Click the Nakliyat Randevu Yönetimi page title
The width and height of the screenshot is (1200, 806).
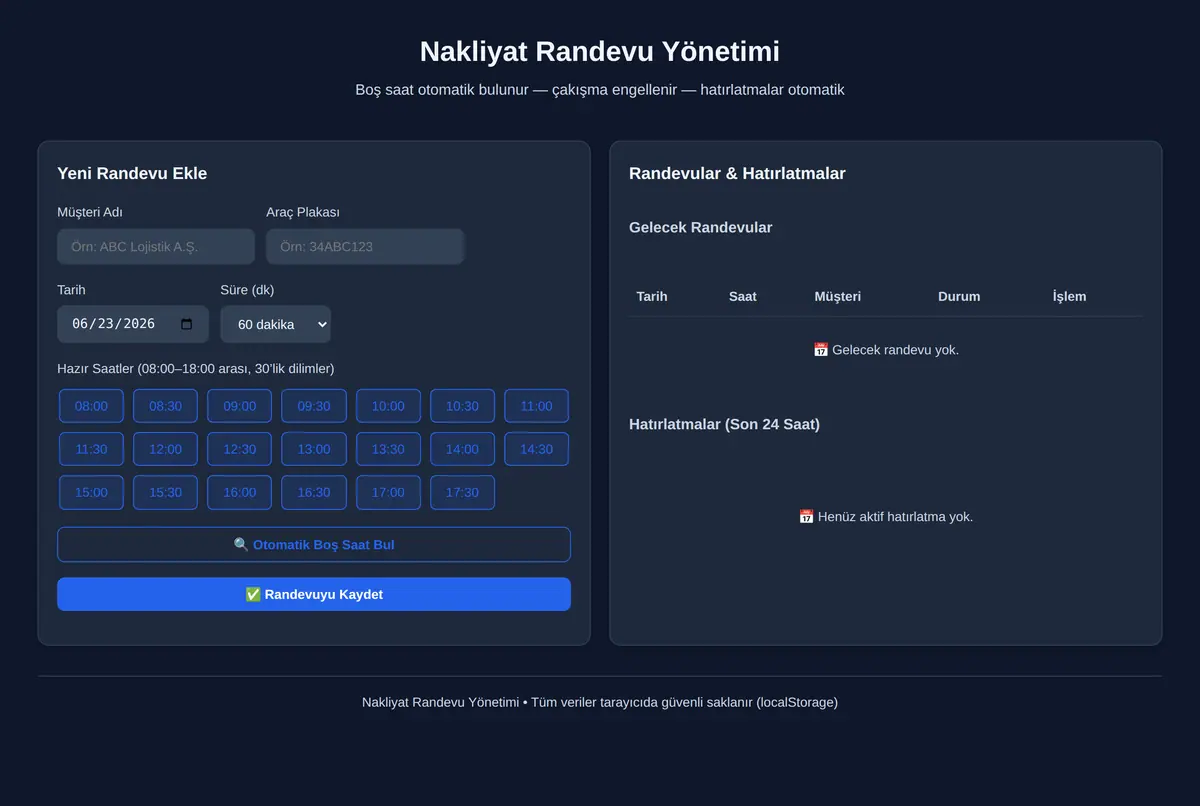pyautogui.click(x=600, y=51)
